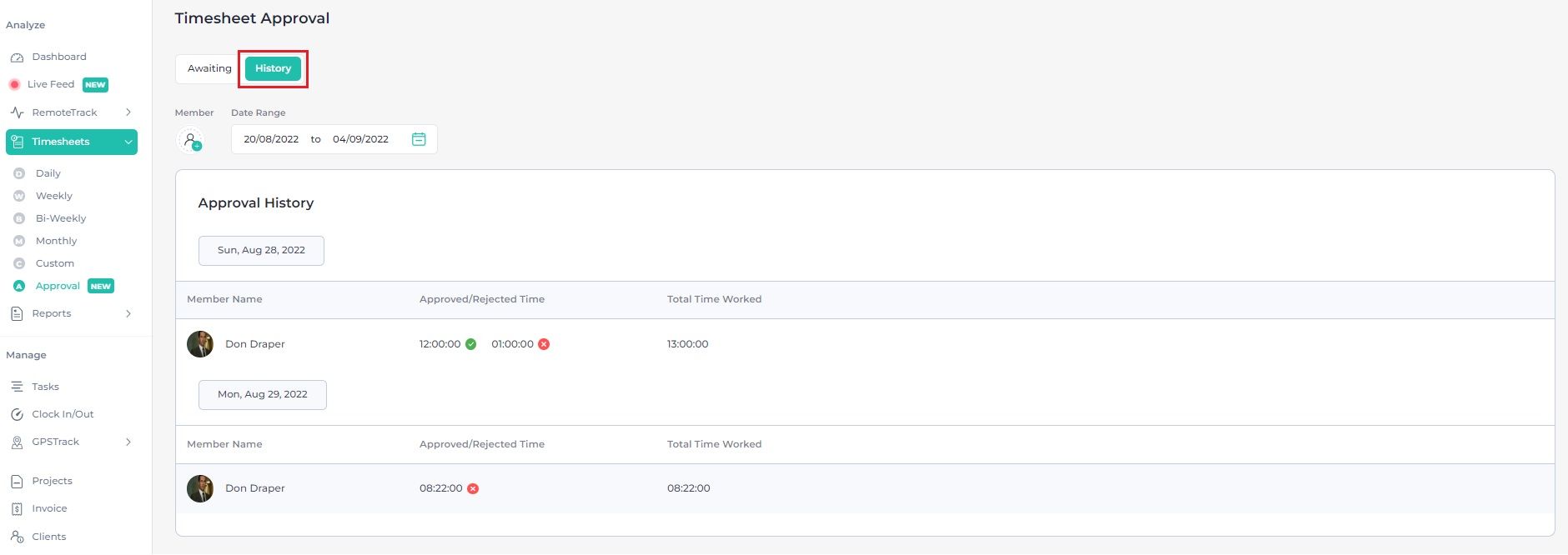Go to Weekly timesheets

54,196
